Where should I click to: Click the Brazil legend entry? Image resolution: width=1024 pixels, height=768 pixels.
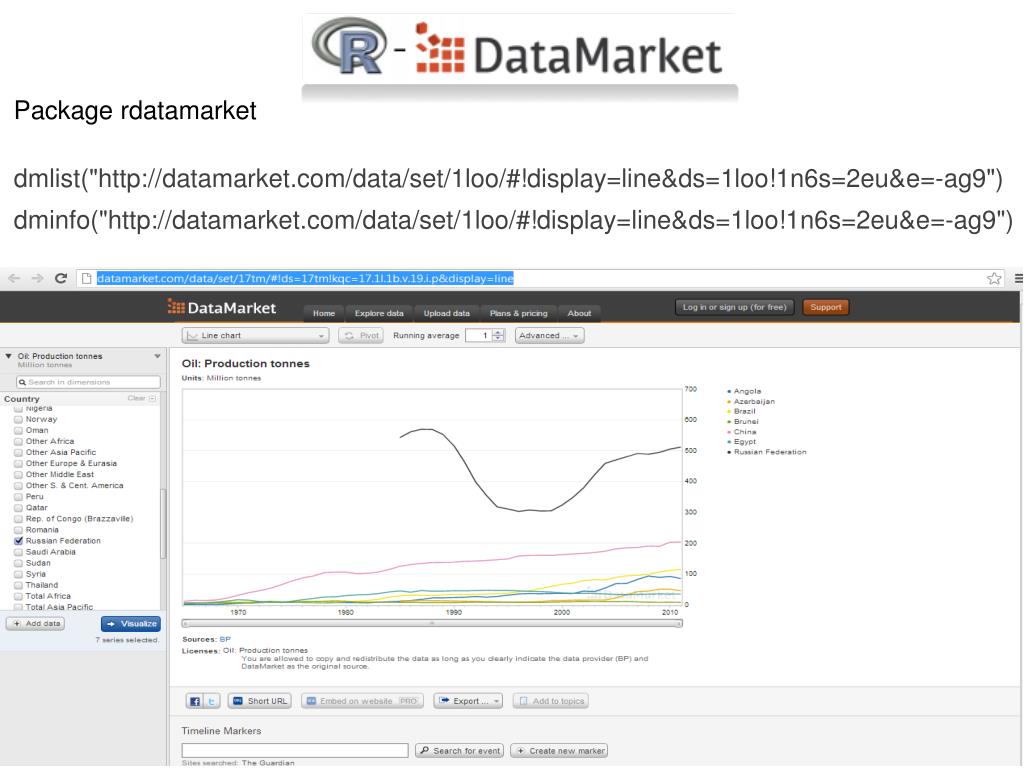(744, 411)
